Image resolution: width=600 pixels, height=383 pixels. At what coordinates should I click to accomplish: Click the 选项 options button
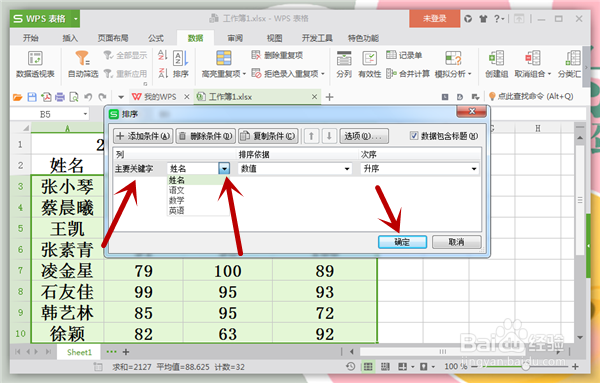(x=364, y=136)
